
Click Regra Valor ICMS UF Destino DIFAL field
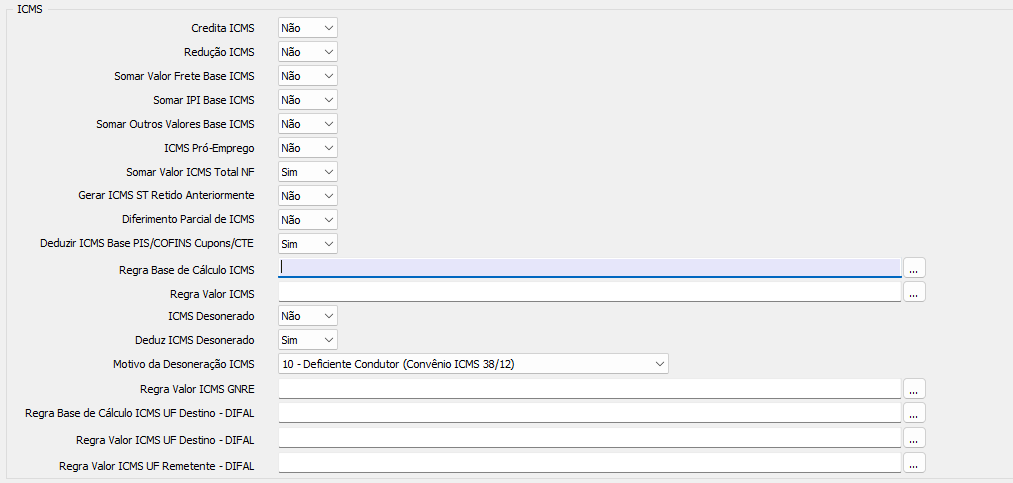(590, 438)
